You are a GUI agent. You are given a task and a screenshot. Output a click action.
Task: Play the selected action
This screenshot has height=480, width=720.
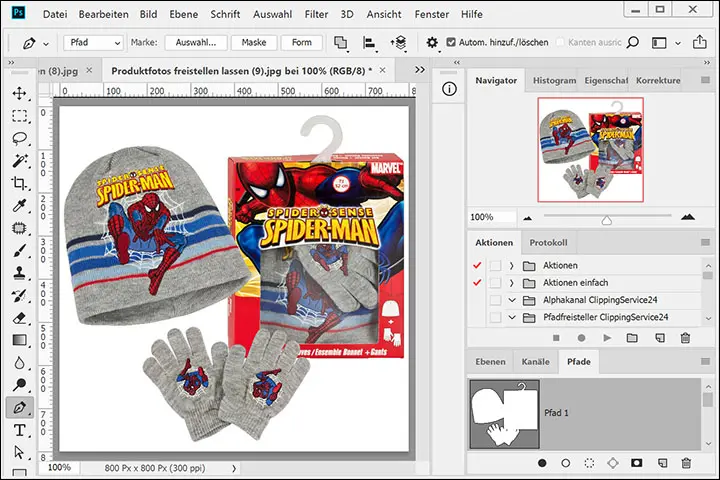[605, 338]
